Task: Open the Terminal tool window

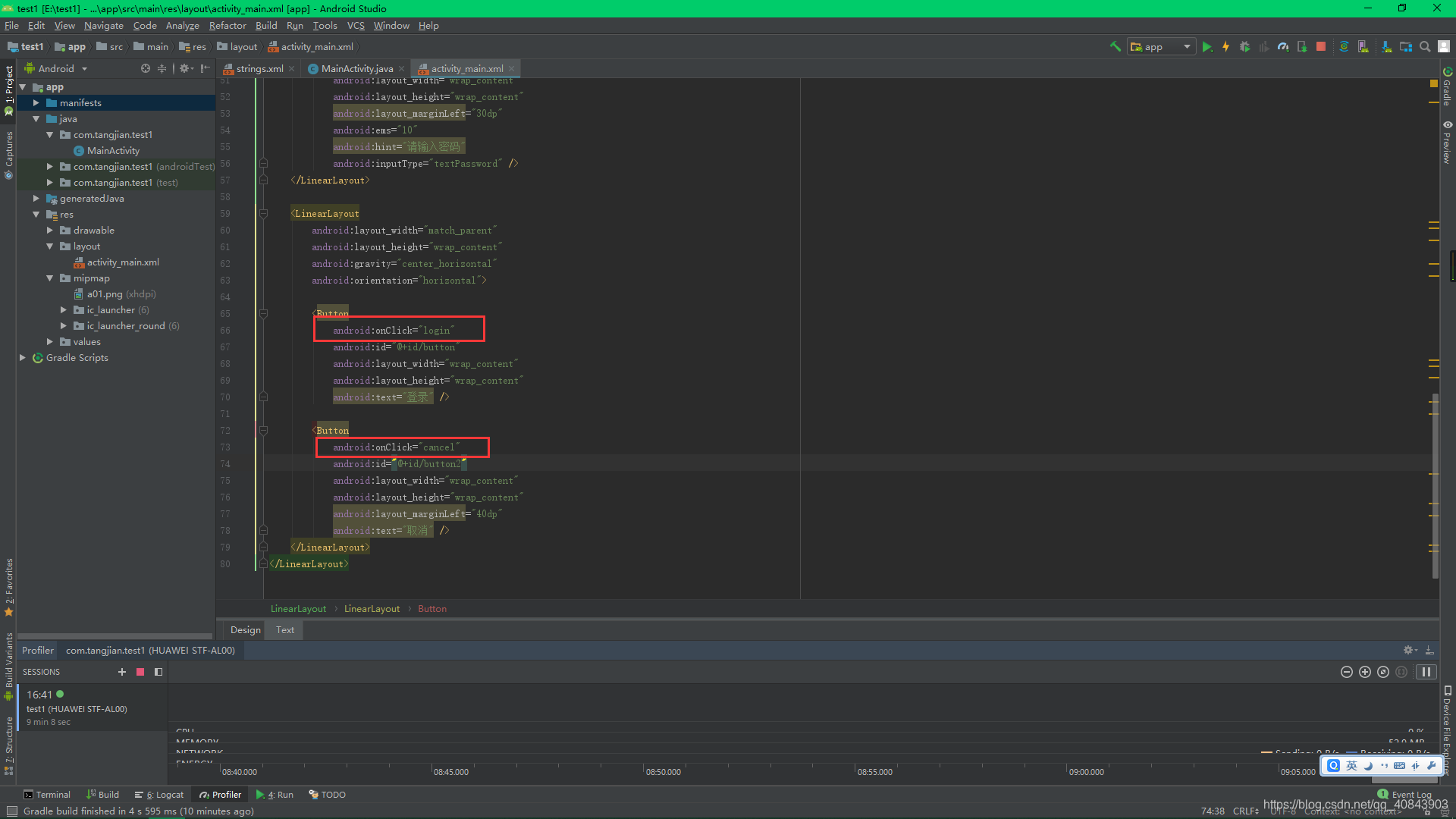Action: point(47,795)
